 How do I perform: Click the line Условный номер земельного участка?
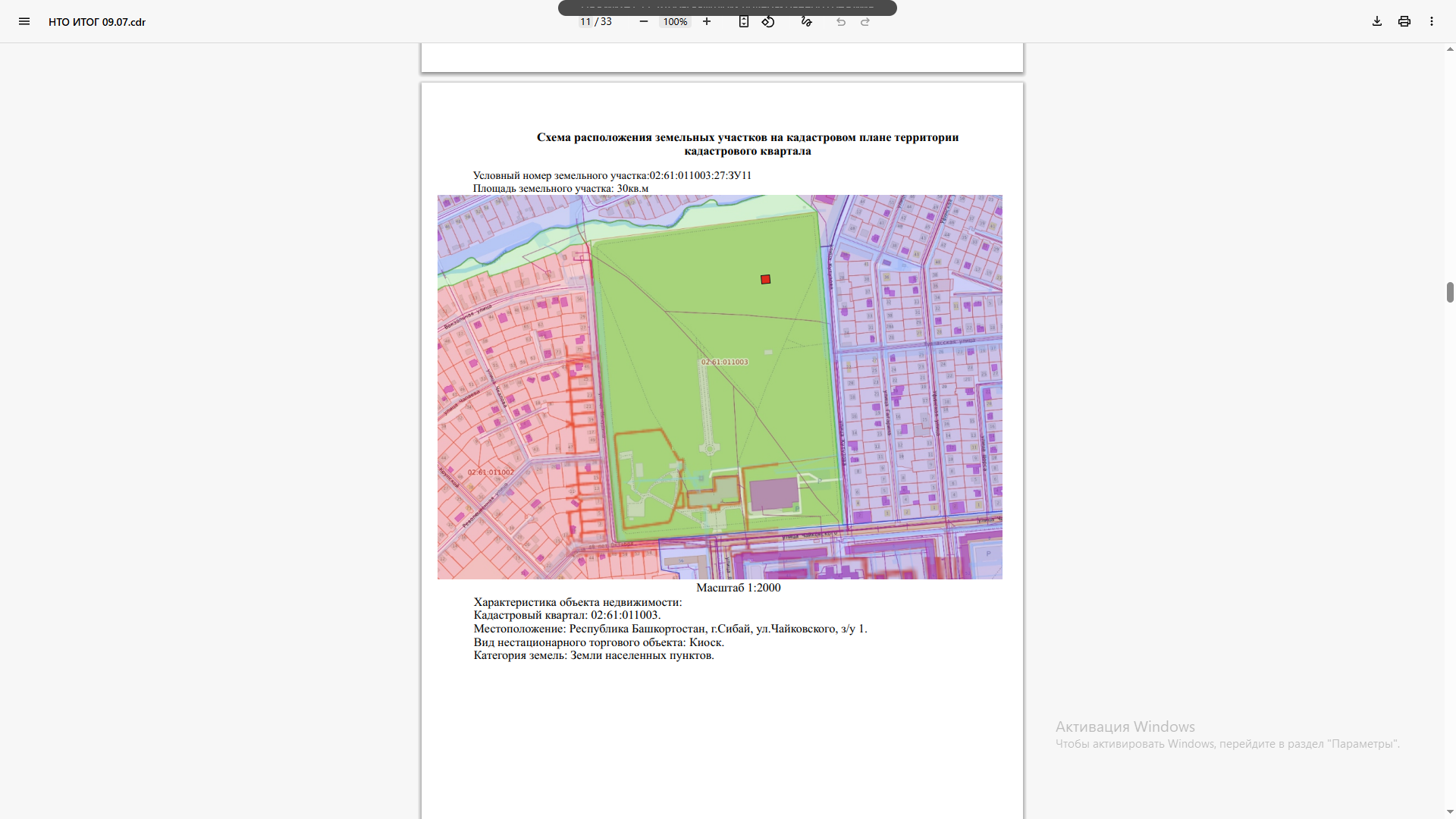click(x=612, y=176)
